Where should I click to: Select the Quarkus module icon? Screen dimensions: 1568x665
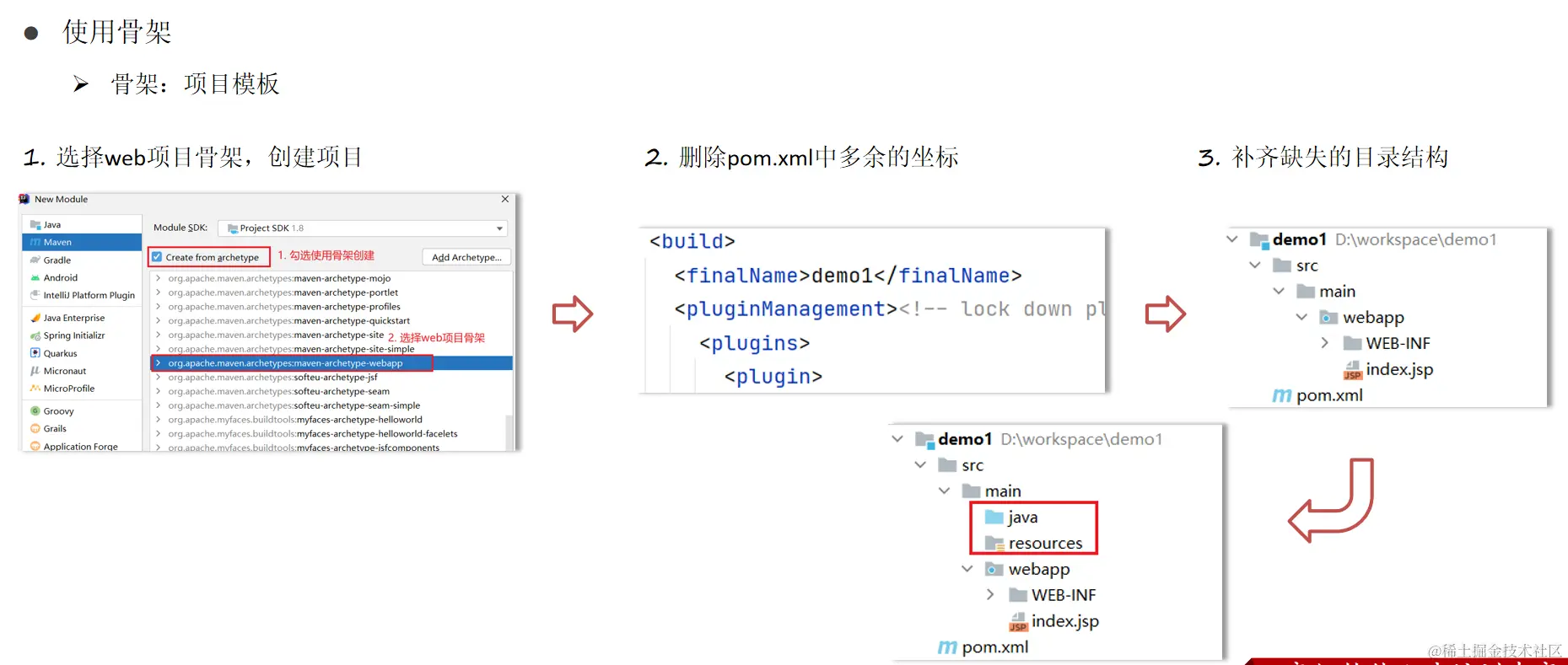tap(35, 354)
